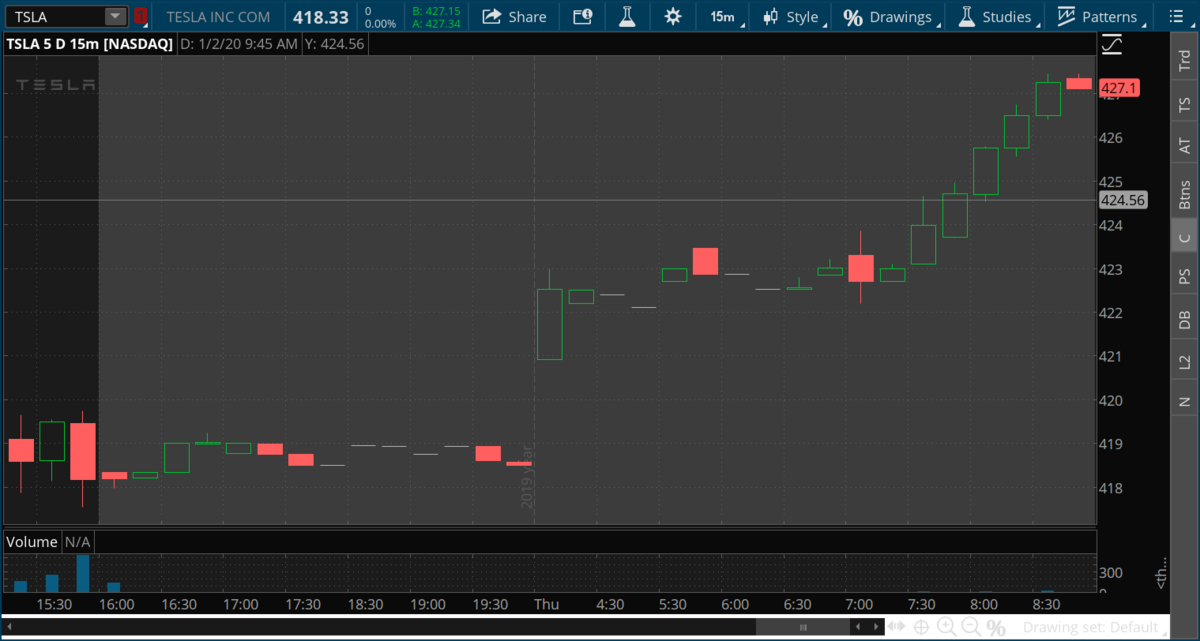Click the 424.56 crosshair price label

coord(1122,200)
